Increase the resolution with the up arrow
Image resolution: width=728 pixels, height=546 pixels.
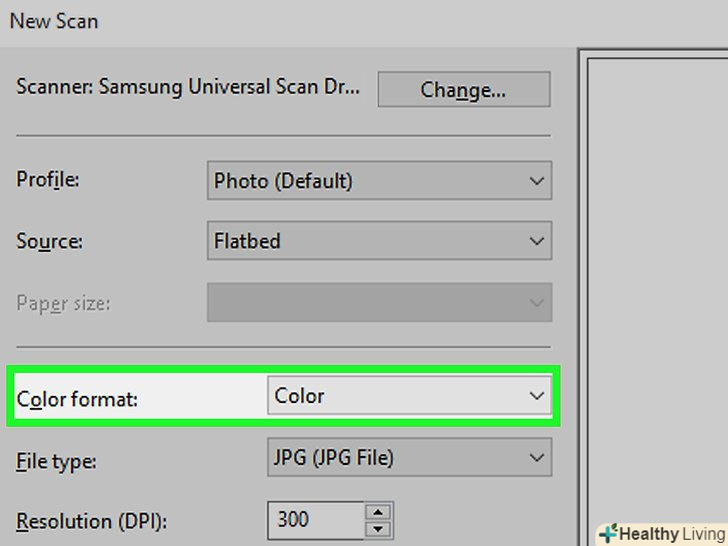coord(377,511)
